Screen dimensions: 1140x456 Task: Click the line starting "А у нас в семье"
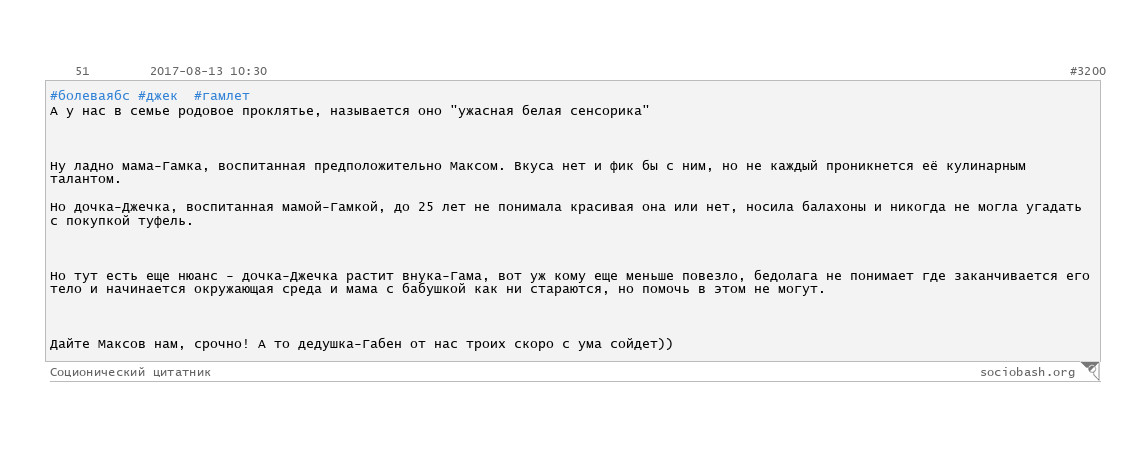click(x=350, y=111)
